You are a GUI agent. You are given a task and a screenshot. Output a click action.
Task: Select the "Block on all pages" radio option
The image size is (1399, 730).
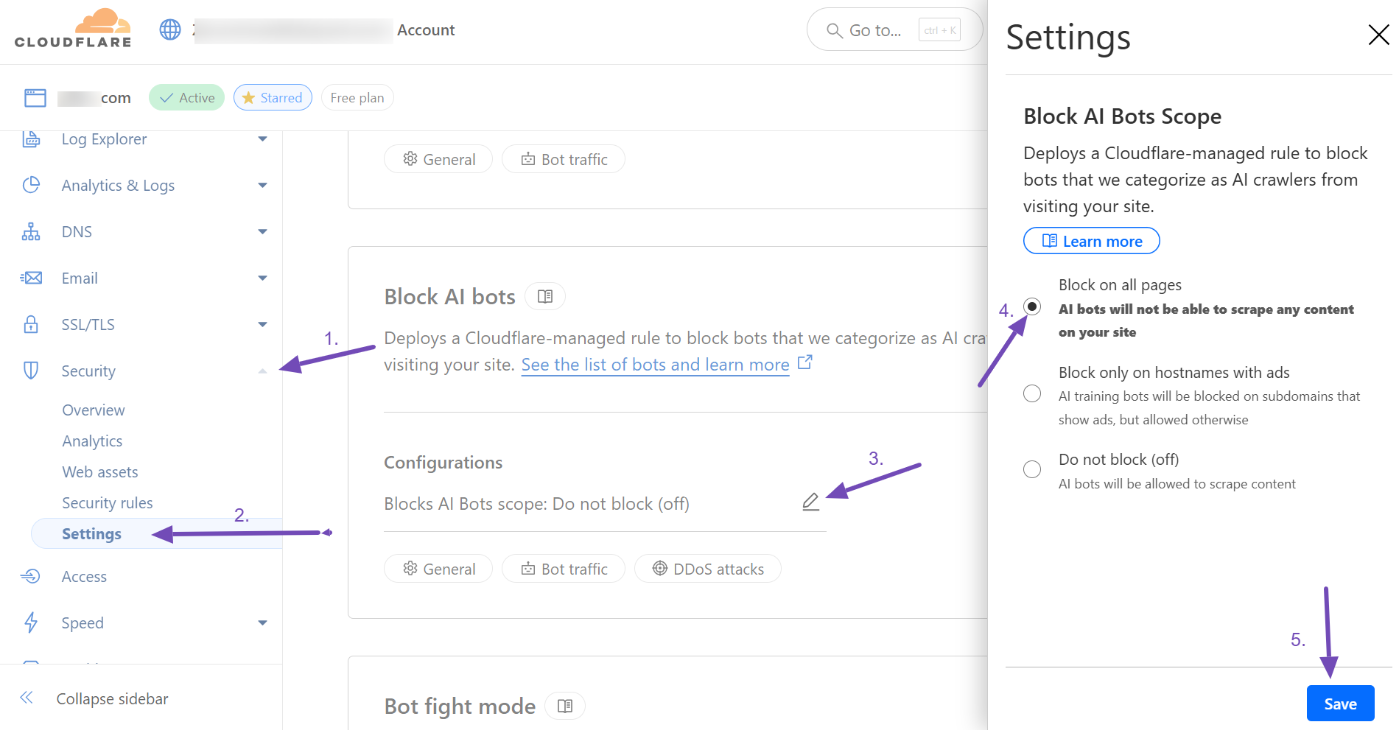(1032, 307)
